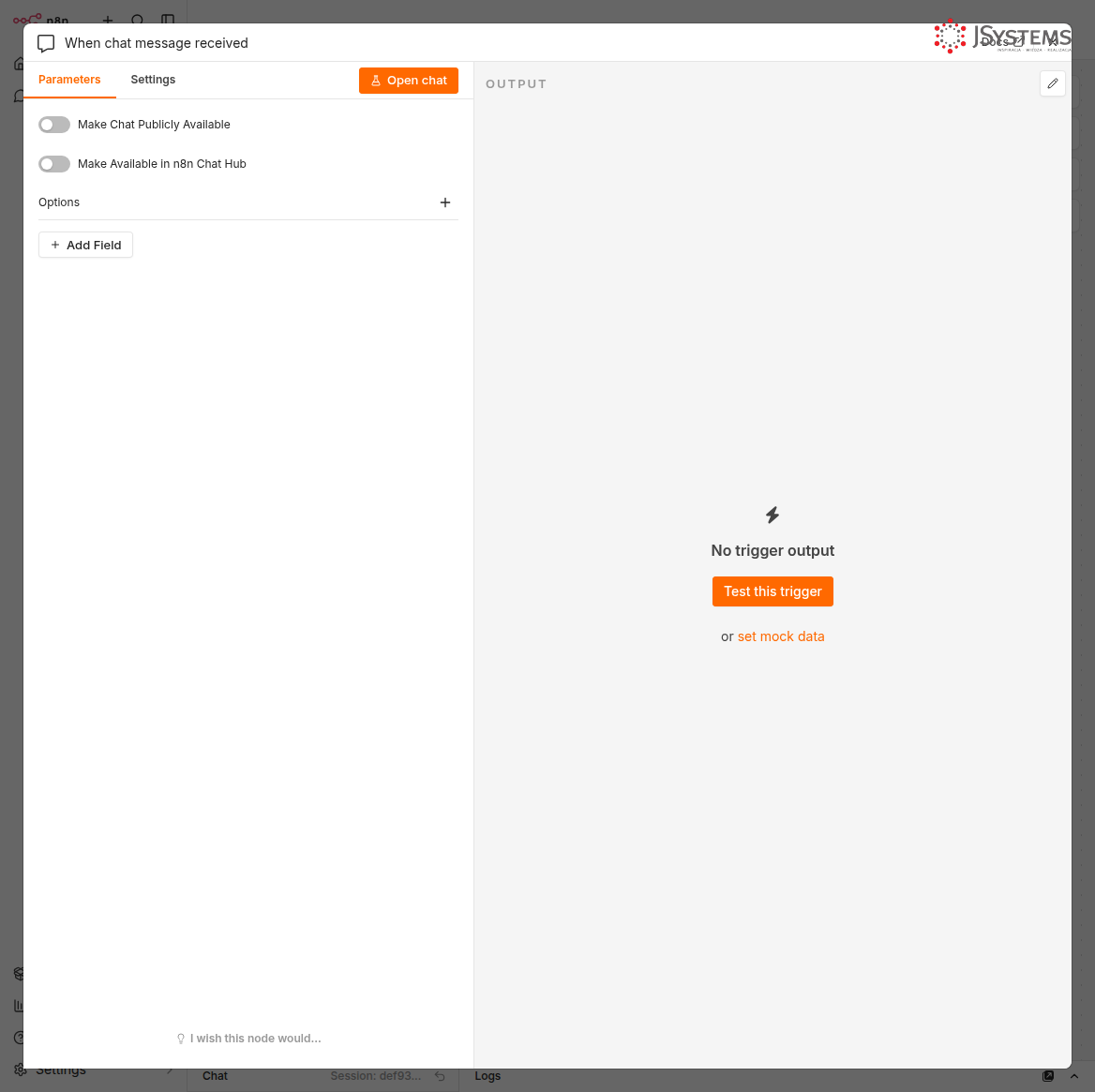Screen dimensions: 1095x1092
Task: Click the search icon in background sidebar
Action: (x=138, y=21)
